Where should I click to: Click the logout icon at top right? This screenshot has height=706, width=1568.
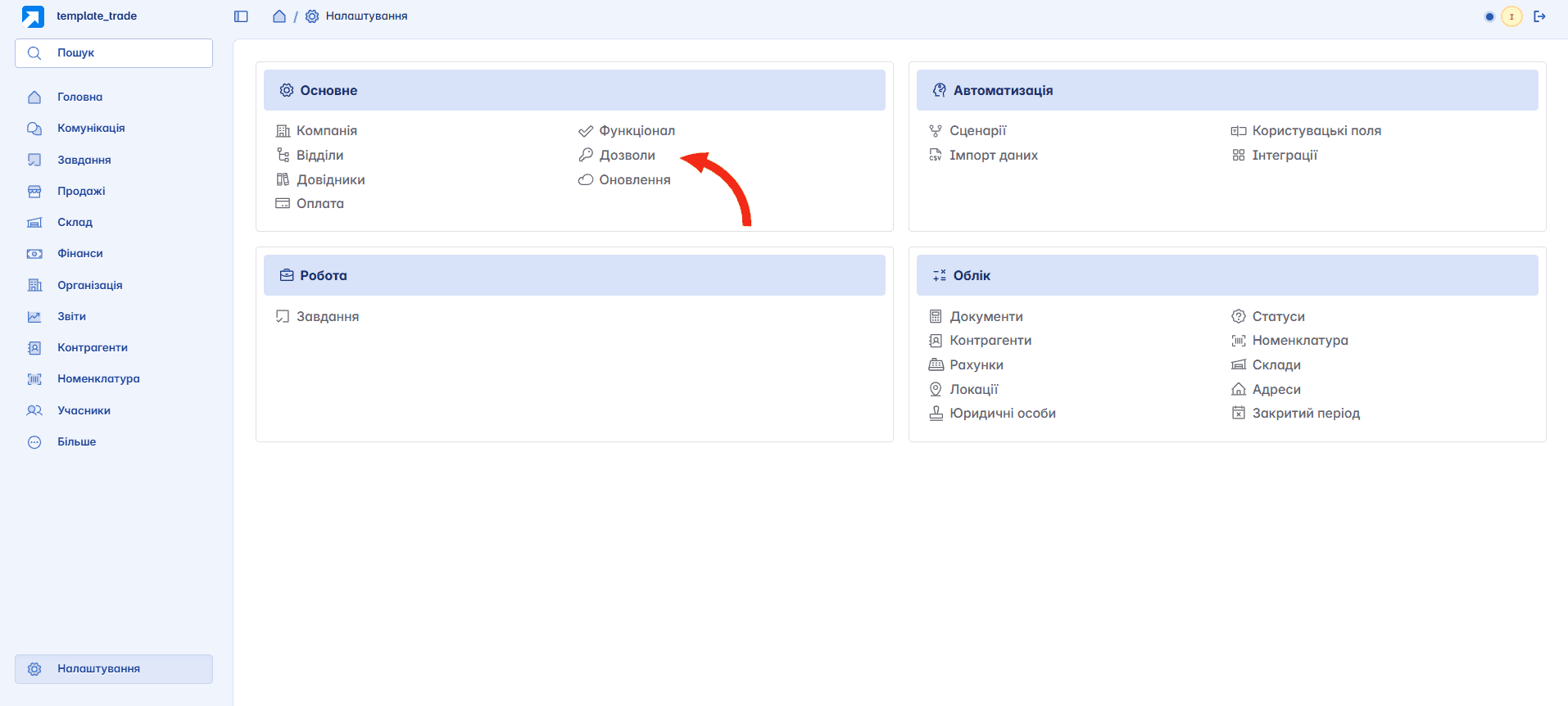click(x=1540, y=16)
